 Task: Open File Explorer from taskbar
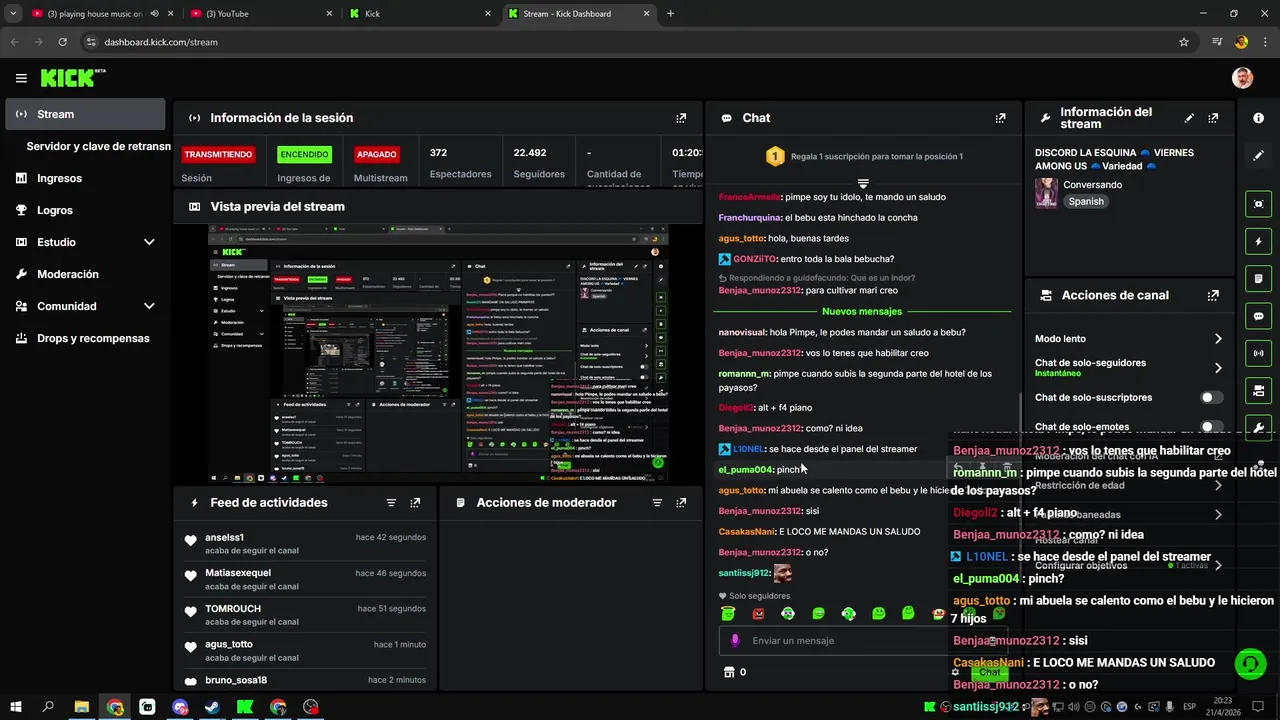82,707
